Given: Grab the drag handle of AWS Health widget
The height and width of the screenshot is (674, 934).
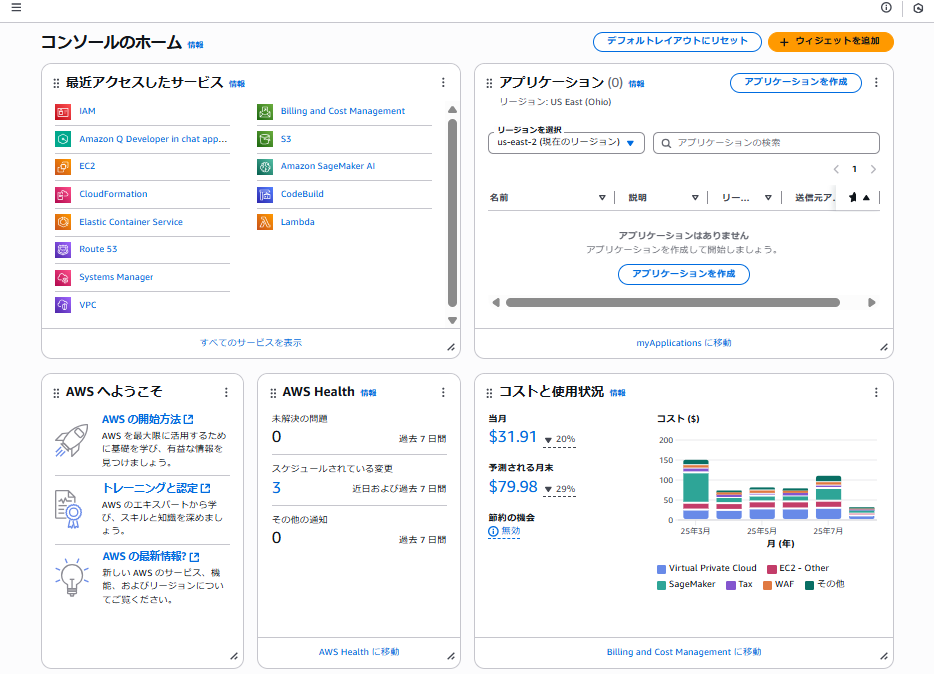Looking at the screenshot, I should click(x=273, y=393).
